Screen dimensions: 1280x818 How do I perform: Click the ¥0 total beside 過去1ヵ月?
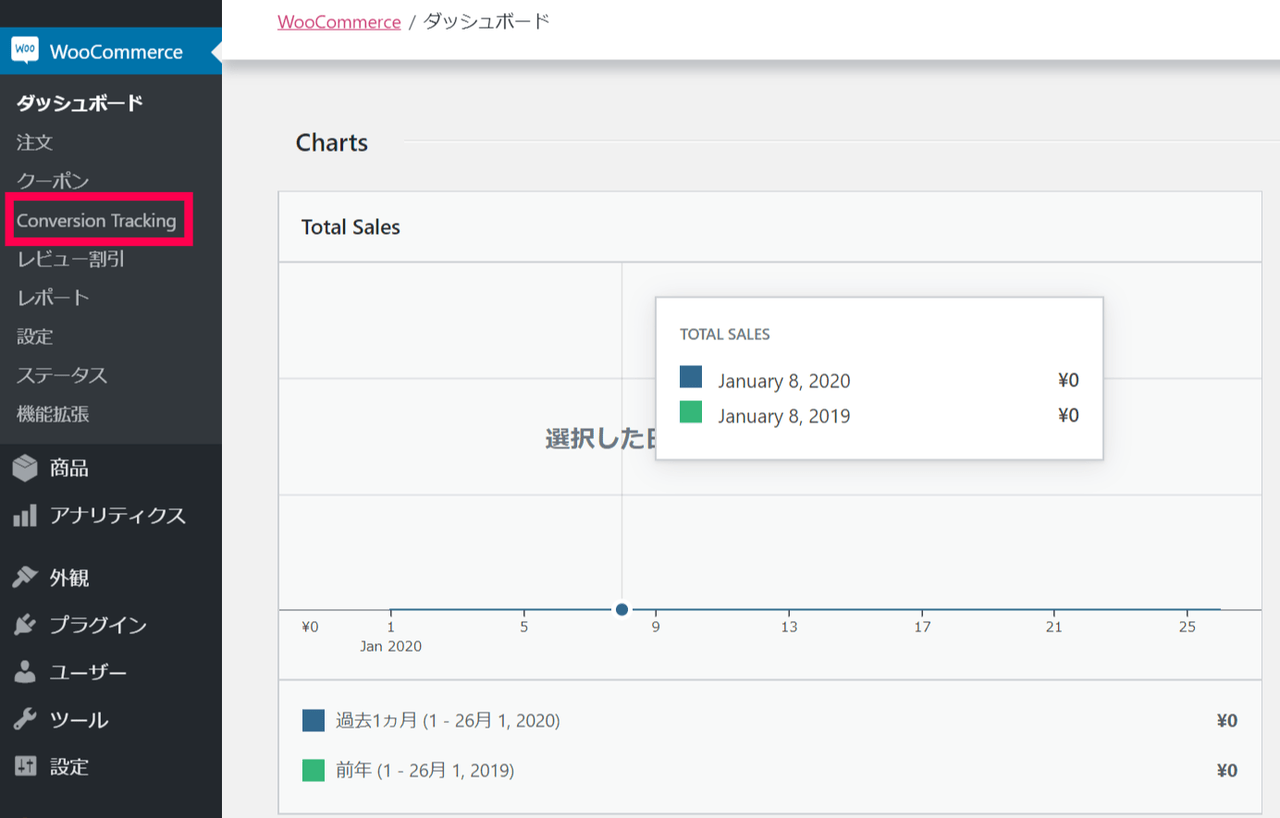(x=1227, y=721)
